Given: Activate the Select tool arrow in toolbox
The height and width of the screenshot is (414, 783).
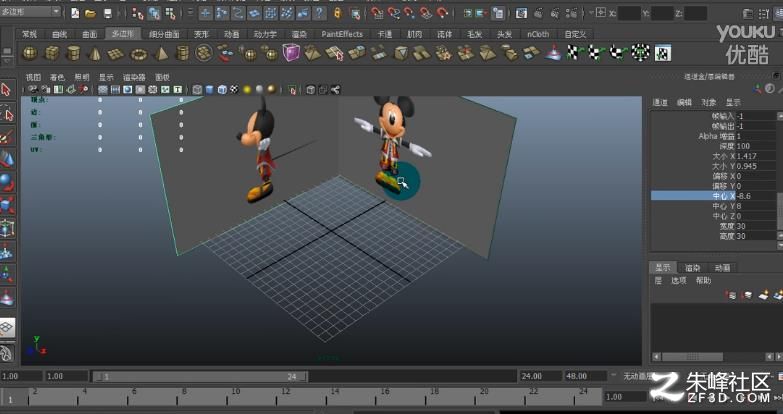Looking at the screenshot, I should coord(7,90).
